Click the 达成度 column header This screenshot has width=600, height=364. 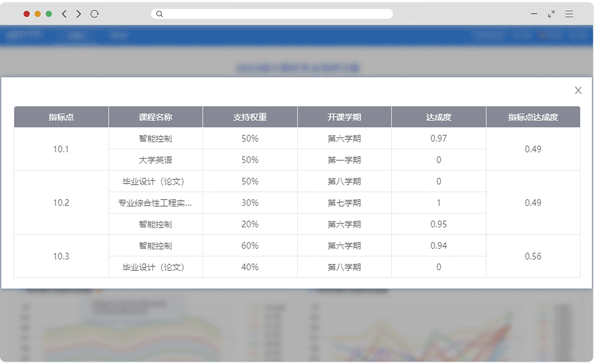click(439, 117)
